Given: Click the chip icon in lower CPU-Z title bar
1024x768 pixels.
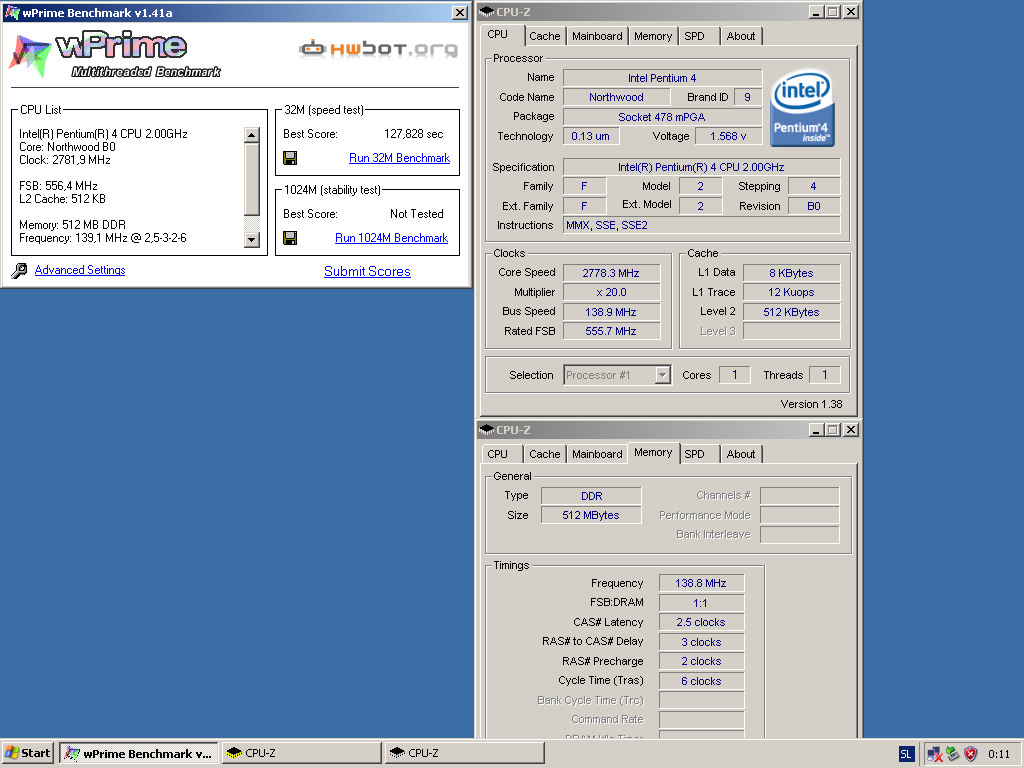Looking at the screenshot, I should coord(487,430).
